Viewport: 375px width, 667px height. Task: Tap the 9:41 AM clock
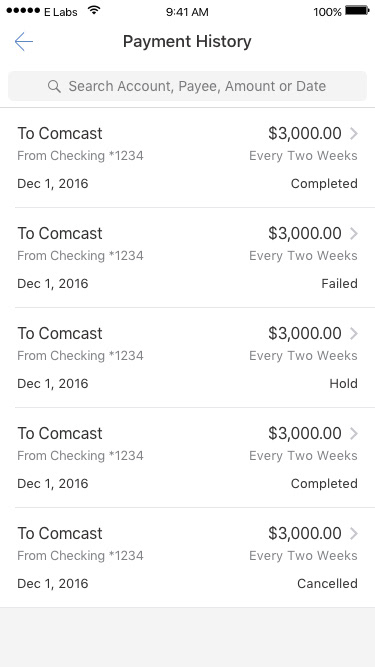click(x=187, y=12)
